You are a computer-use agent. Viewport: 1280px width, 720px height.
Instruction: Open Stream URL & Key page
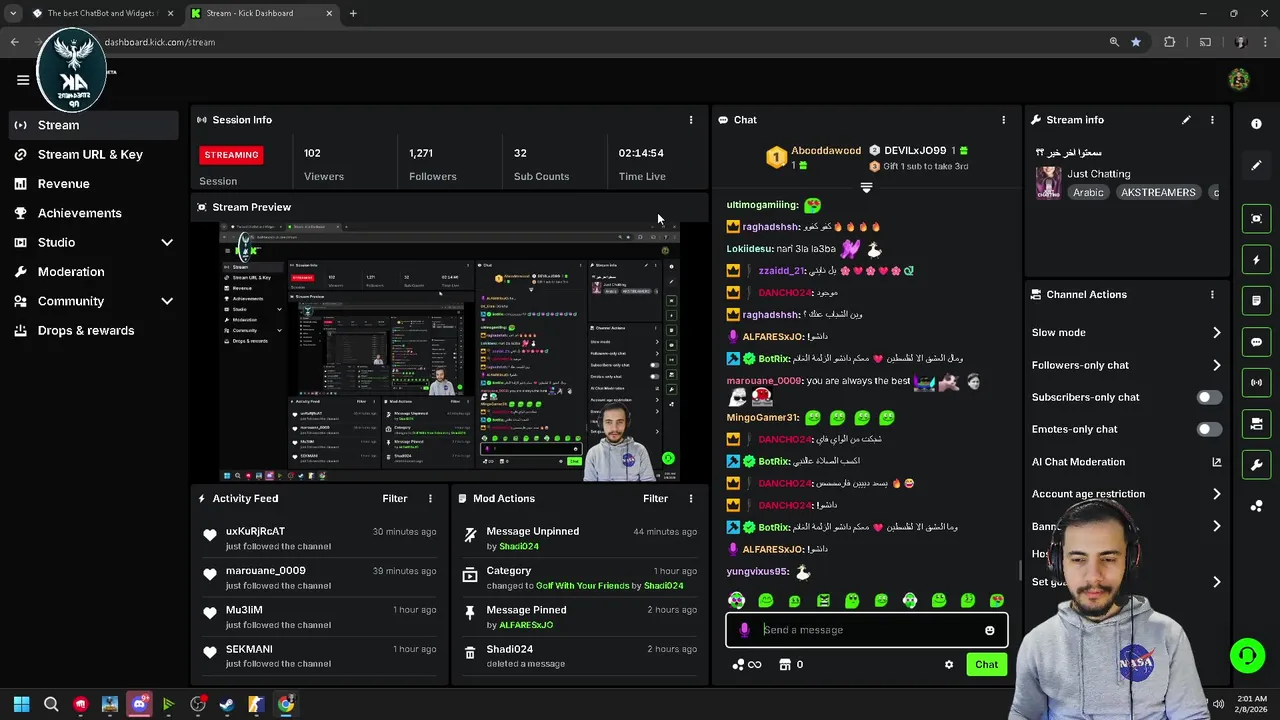coord(94,154)
